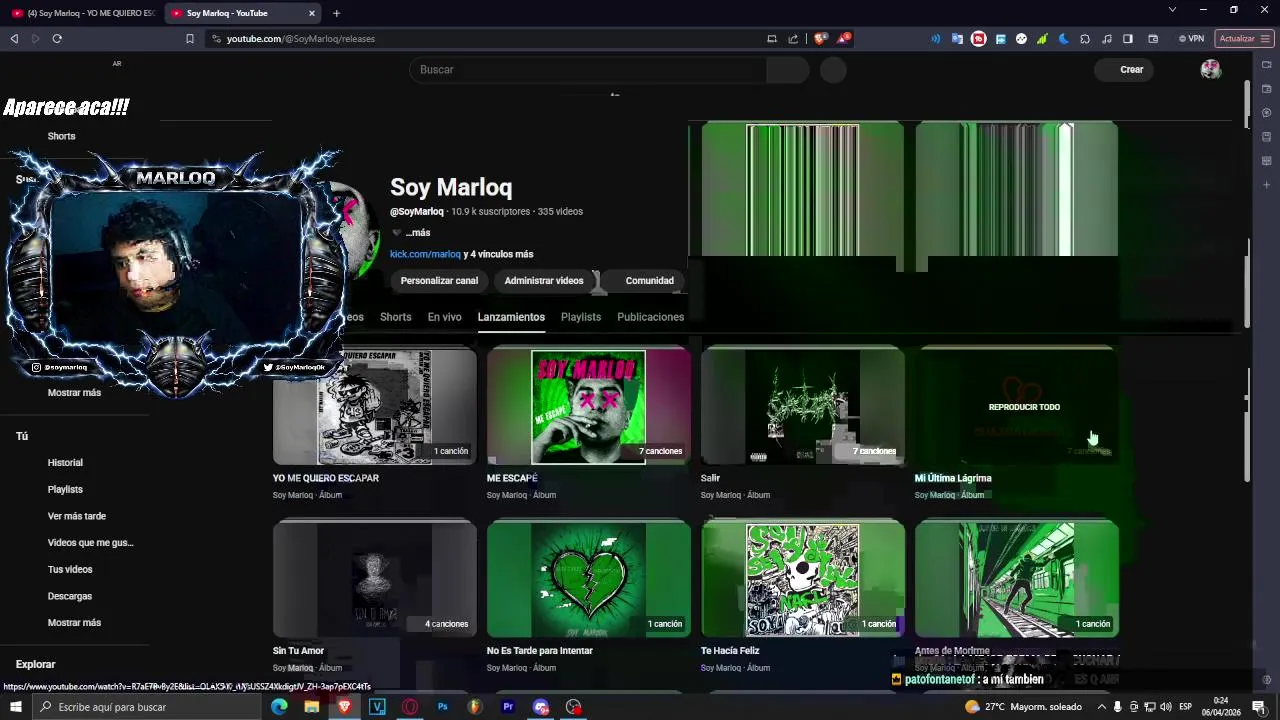Viewport: 1280px width, 720px height.
Task: Click the 'Mi Última Lágrima' title link
Action: [953, 479]
